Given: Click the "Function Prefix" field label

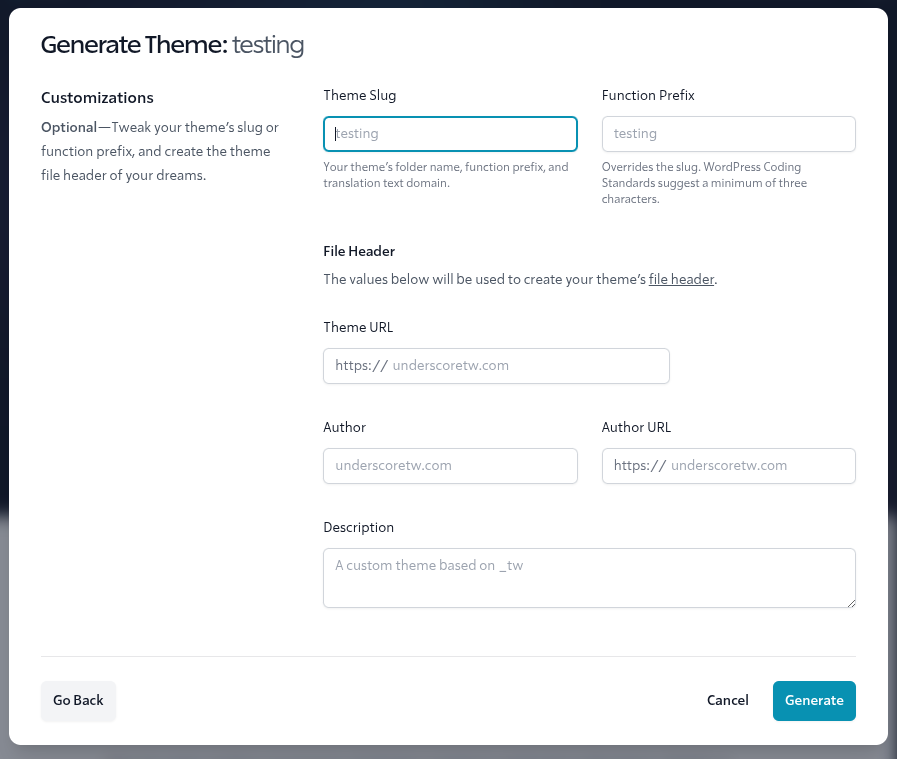Looking at the screenshot, I should 648,96.
